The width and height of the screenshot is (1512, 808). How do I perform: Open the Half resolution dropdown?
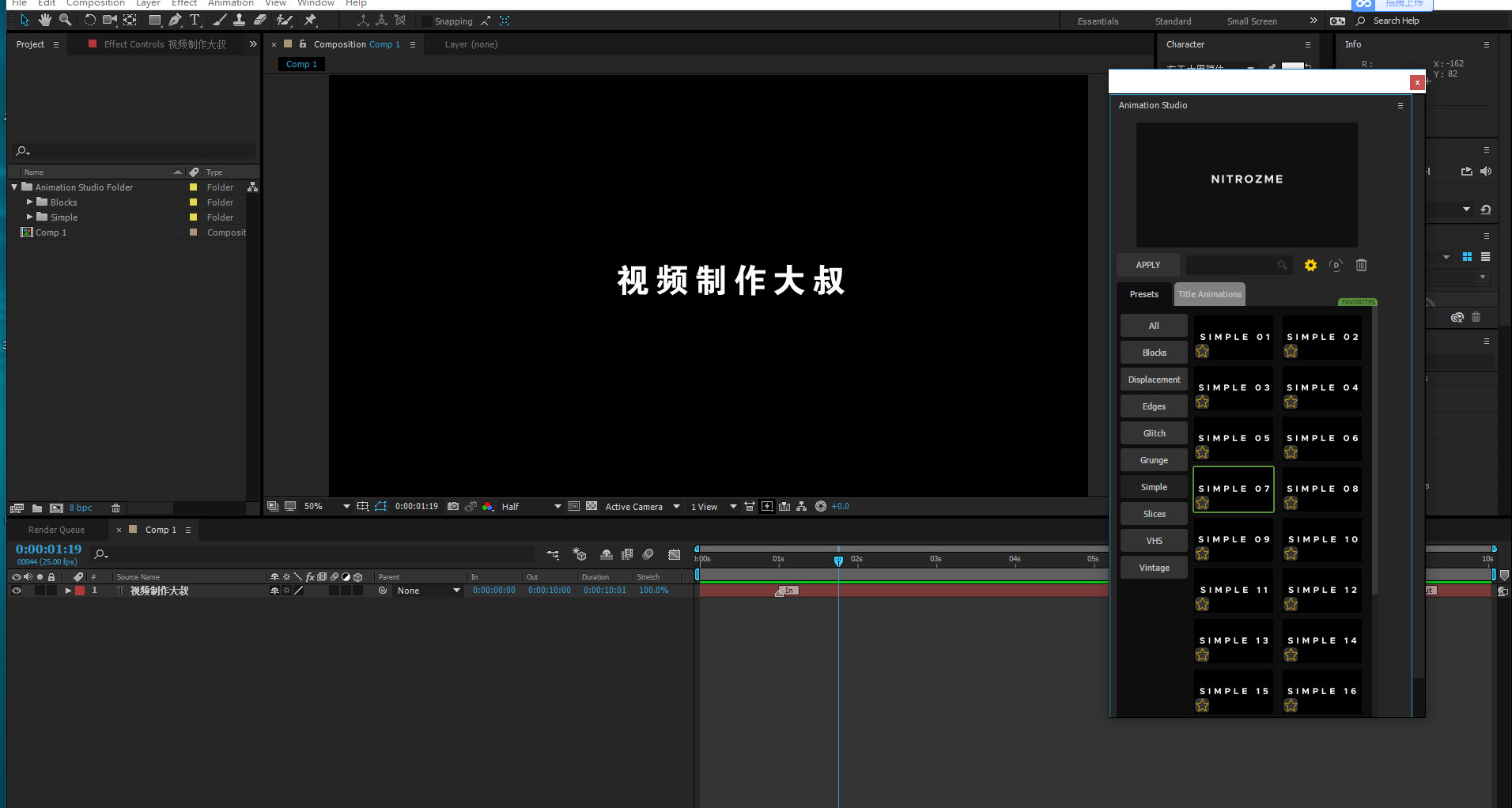(531, 506)
